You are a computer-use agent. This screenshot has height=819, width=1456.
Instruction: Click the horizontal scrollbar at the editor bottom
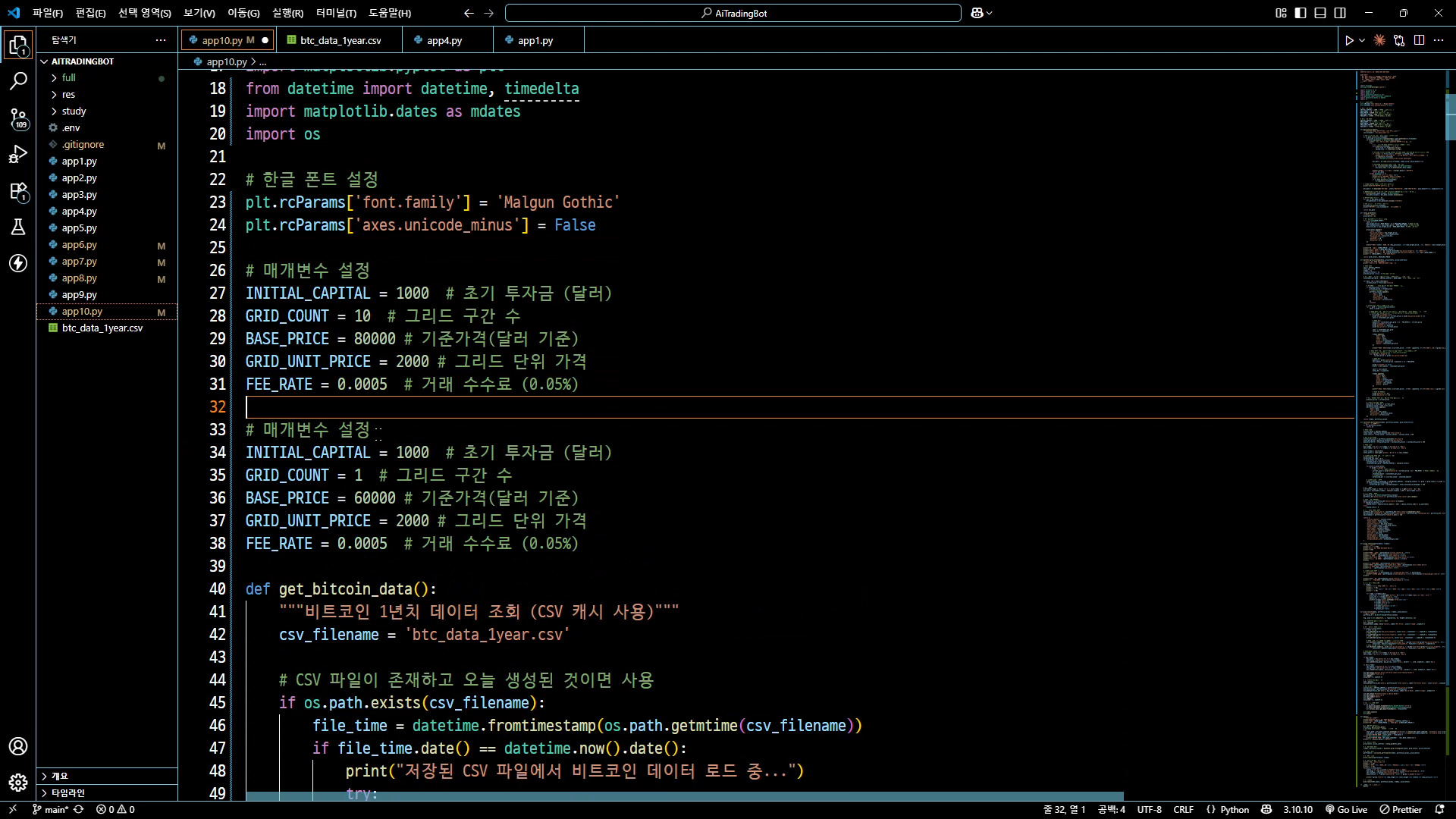click(x=682, y=796)
